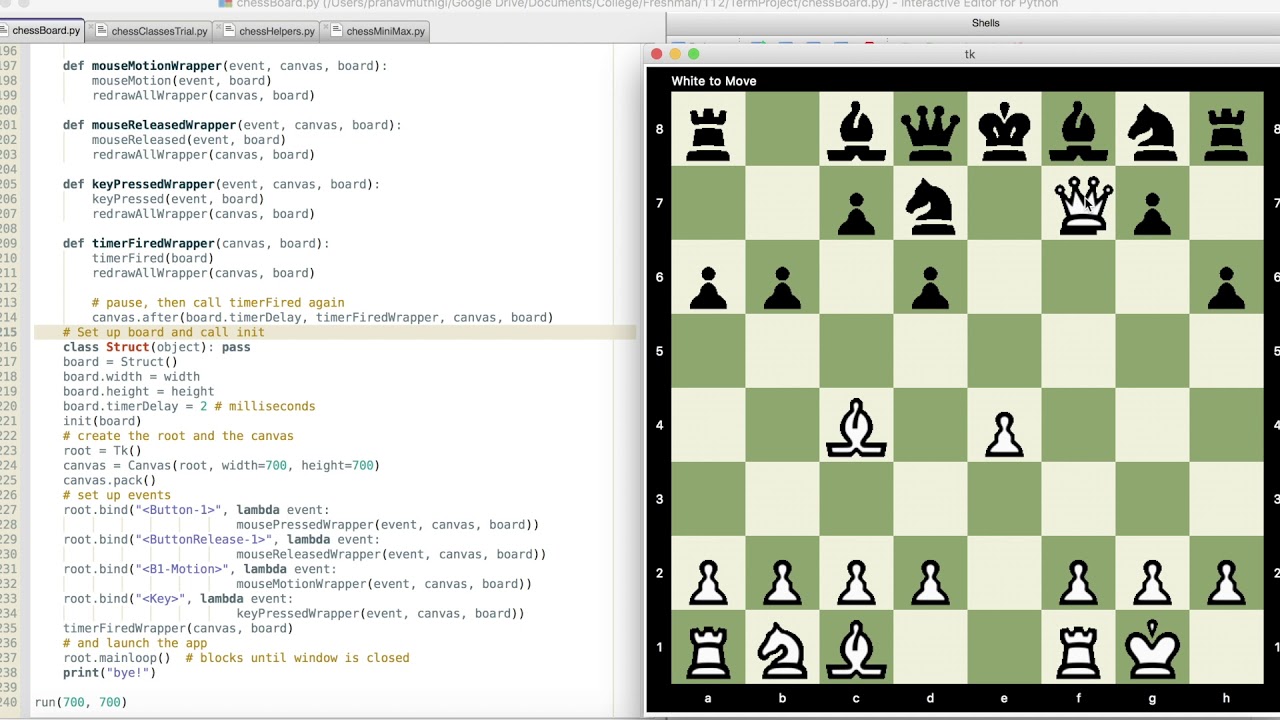Select the black rook on a8
The width and height of the screenshot is (1280, 720).
(x=708, y=134)
